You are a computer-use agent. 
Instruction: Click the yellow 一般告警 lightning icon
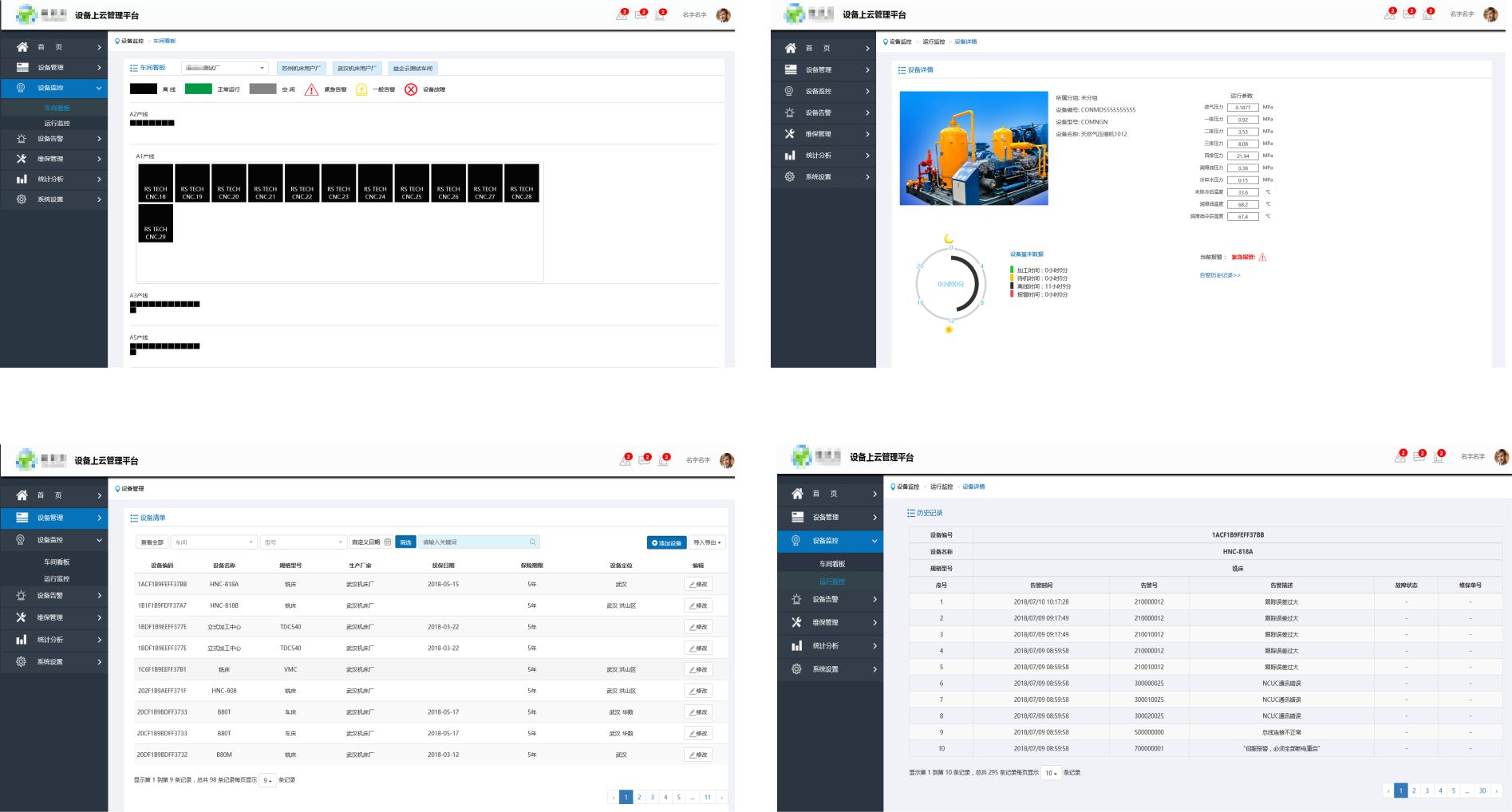(361, 89)
